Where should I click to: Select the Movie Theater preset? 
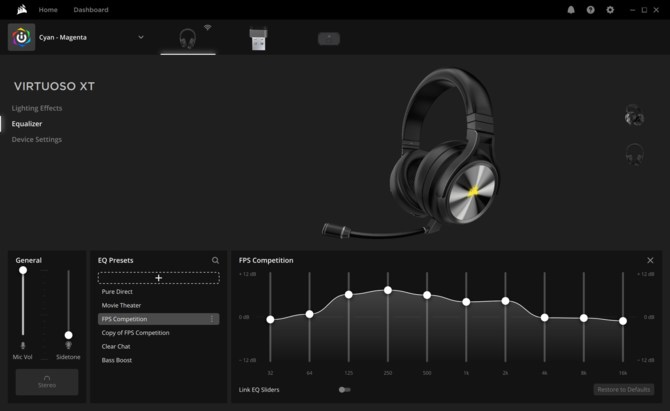coord(159,305)
